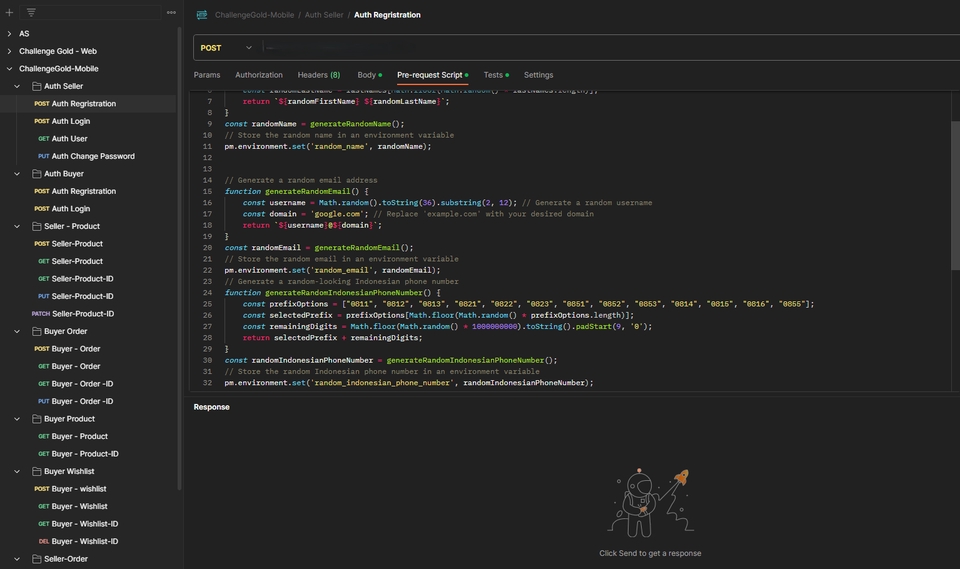This screenshot has height=569, width=960.
Task: Switch to the Authorization tab
Action: pyautogui.click(x=259, y=75)
